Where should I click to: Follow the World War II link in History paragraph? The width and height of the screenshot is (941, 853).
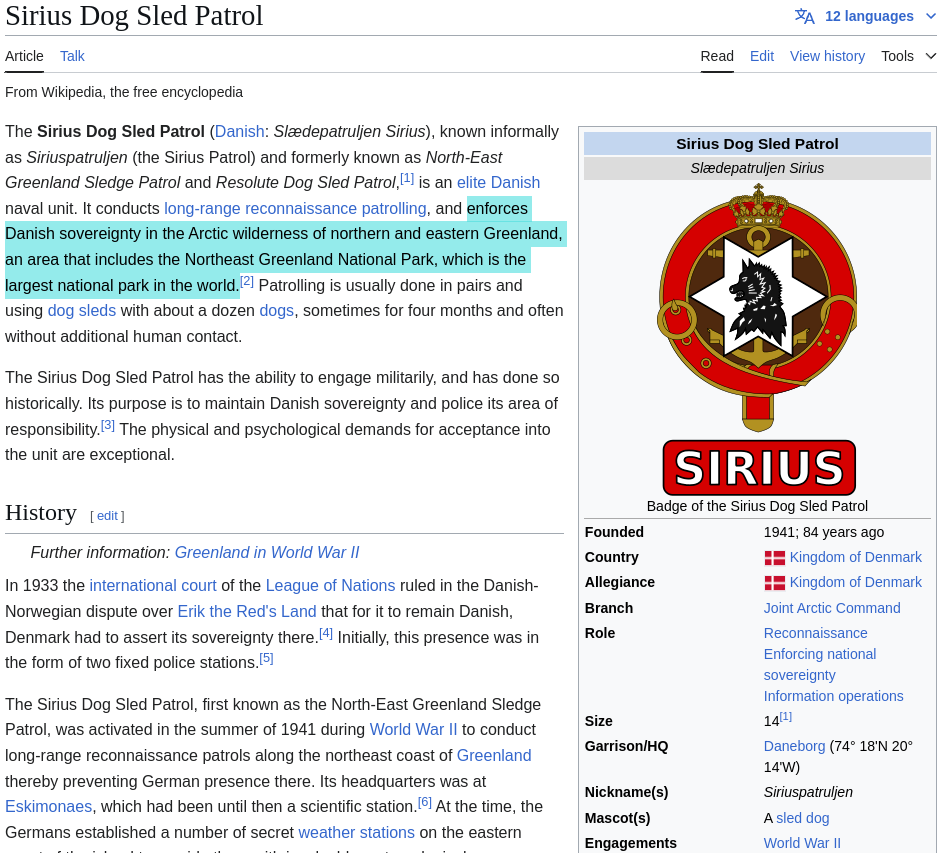tap(413, 729)
